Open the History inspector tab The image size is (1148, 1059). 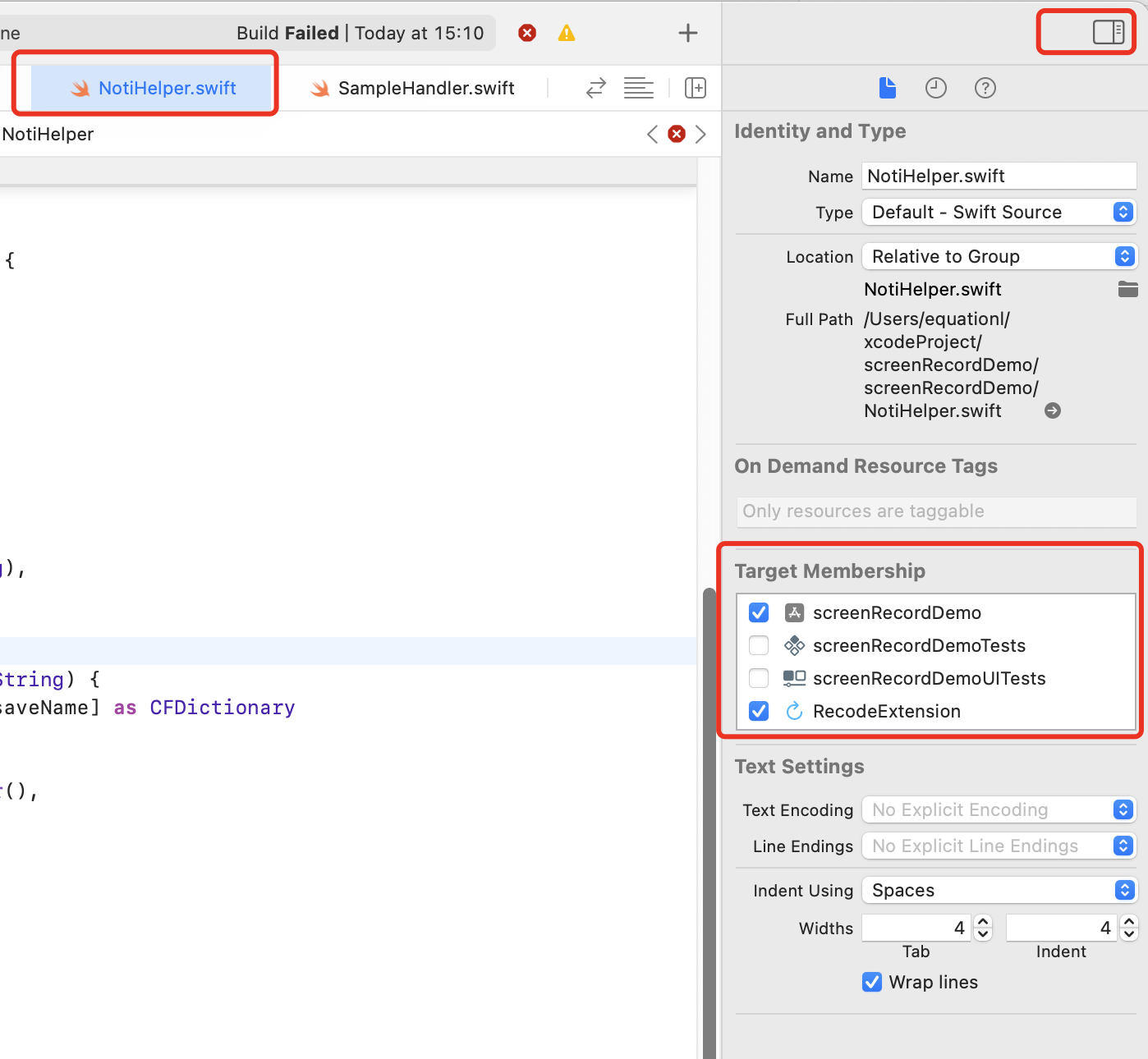[x=936, y=88]
